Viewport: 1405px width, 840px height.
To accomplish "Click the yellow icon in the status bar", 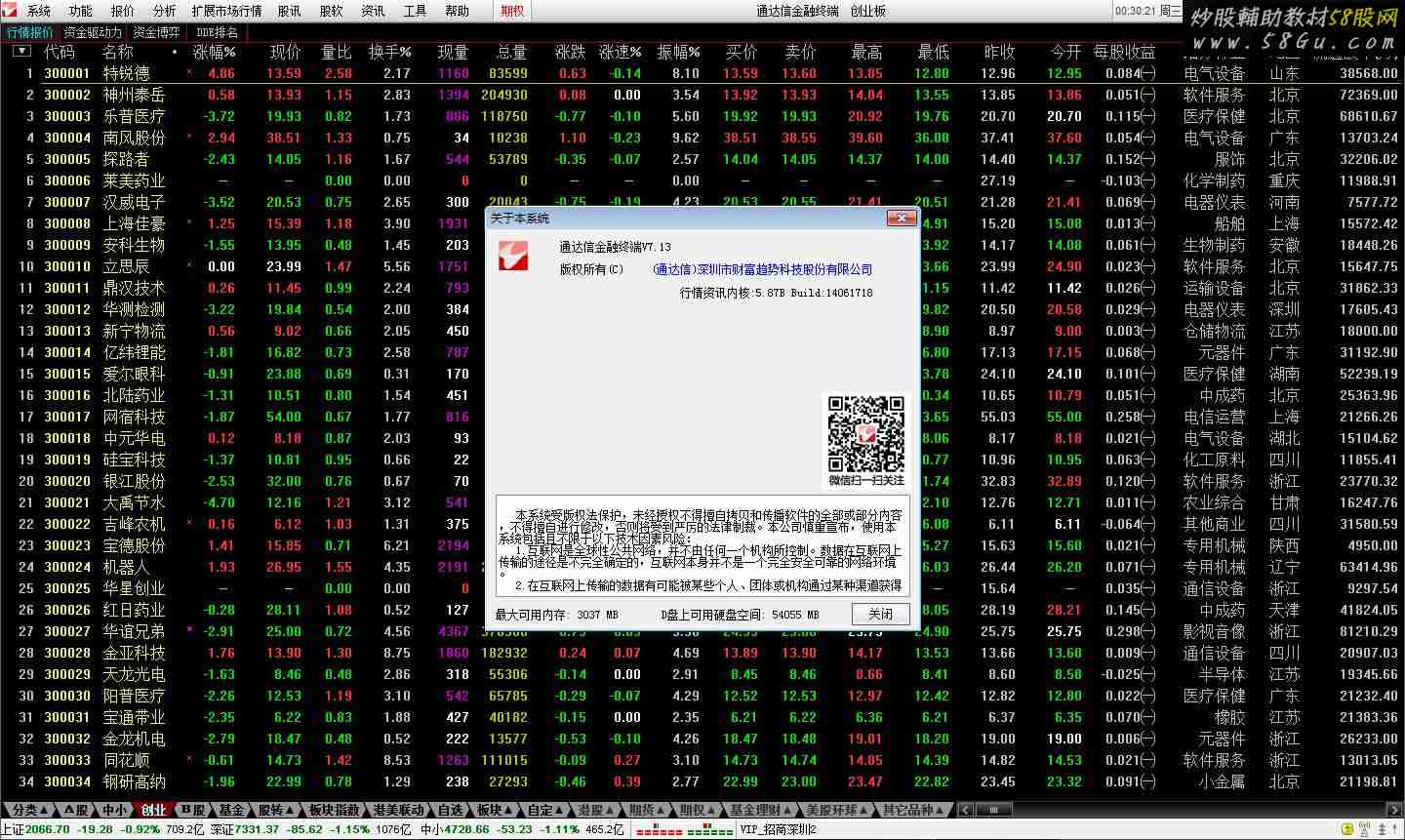I will coord(1347,830).
